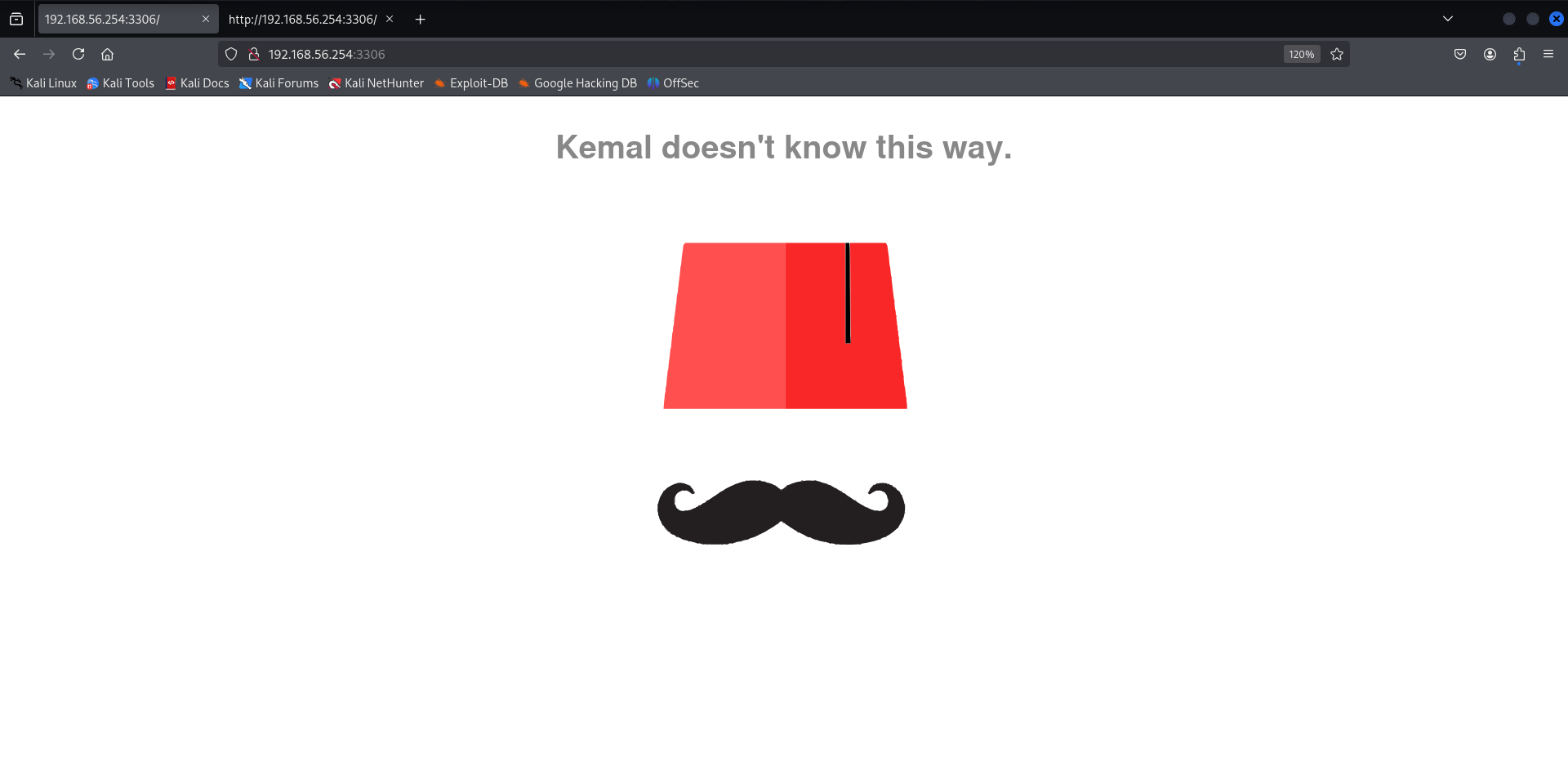Open the Kali Linux bookmark
Image resolution: width=1568 pixels, height=761 pixels.
pos(43,83)
